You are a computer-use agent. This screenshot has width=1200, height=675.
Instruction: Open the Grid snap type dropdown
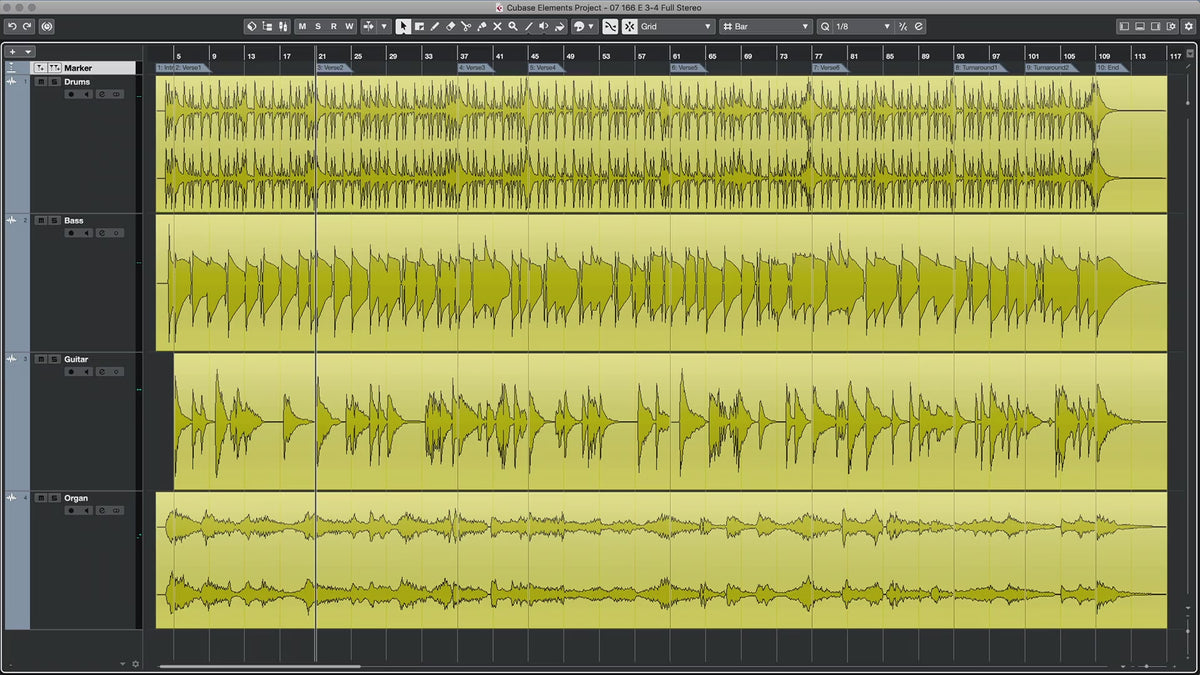pos(676,26)
